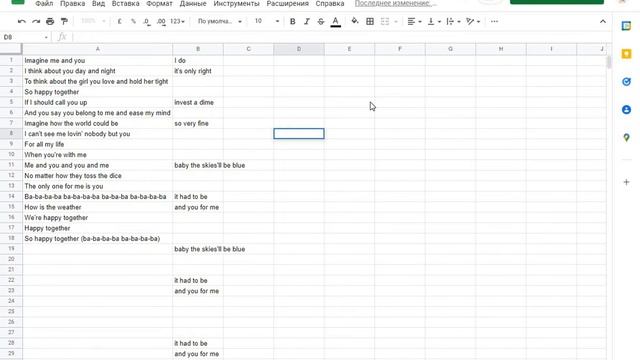
Task: Select cell 'Imagine me and you'
Action: (98, 60)
